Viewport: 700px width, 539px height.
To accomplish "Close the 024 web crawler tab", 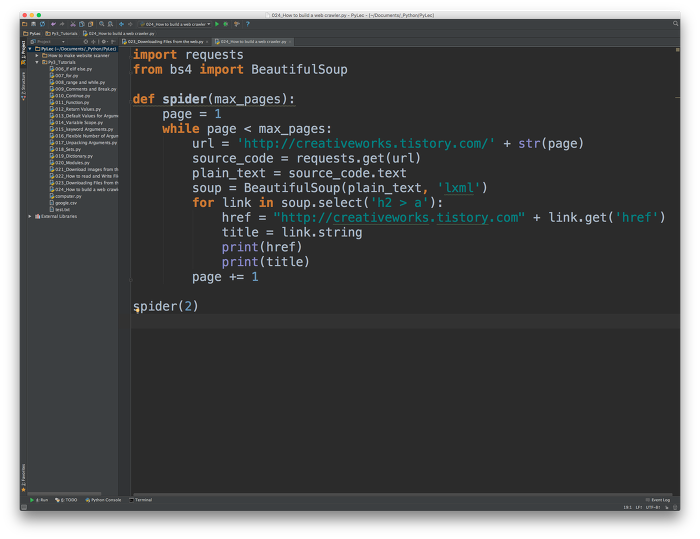I will (x=290, y=42).
